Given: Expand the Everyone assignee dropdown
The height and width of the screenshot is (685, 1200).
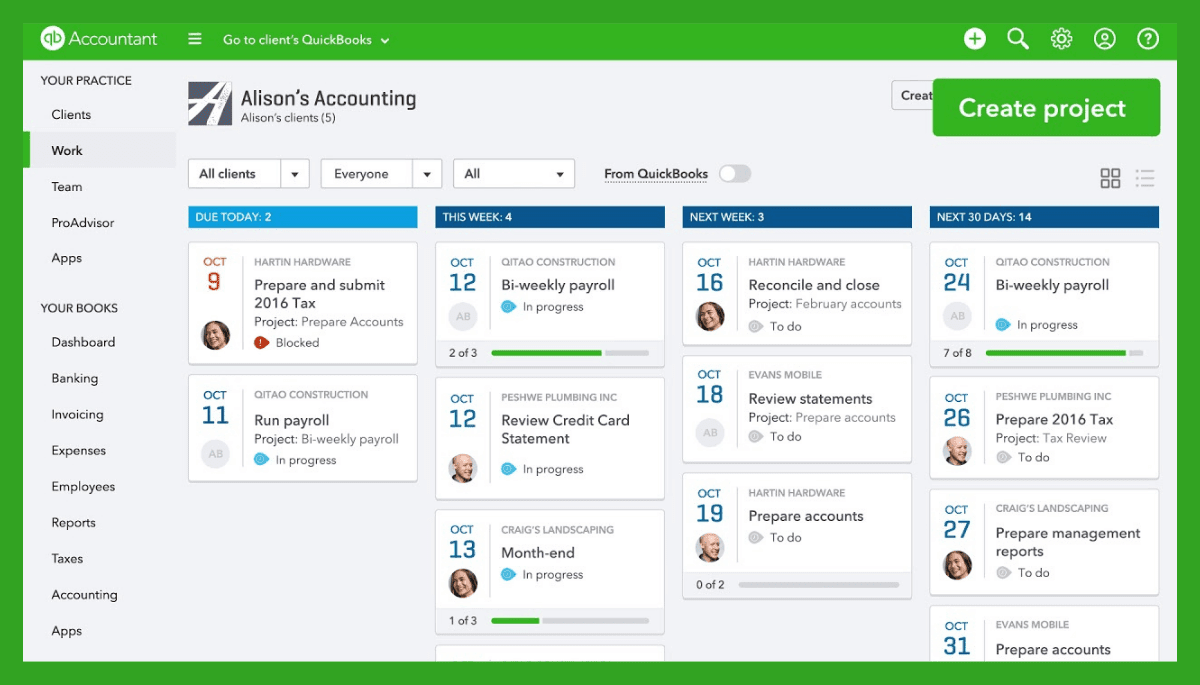Looking at the screenshot, I should point(381,173).
